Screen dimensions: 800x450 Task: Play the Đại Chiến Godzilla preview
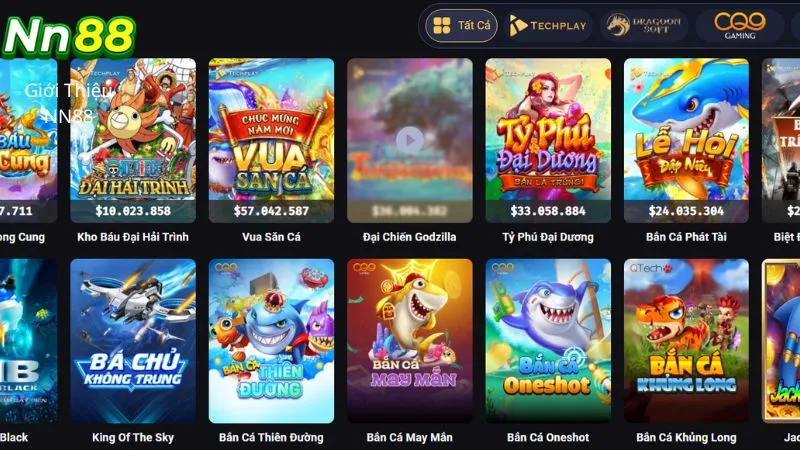(410, 140)
